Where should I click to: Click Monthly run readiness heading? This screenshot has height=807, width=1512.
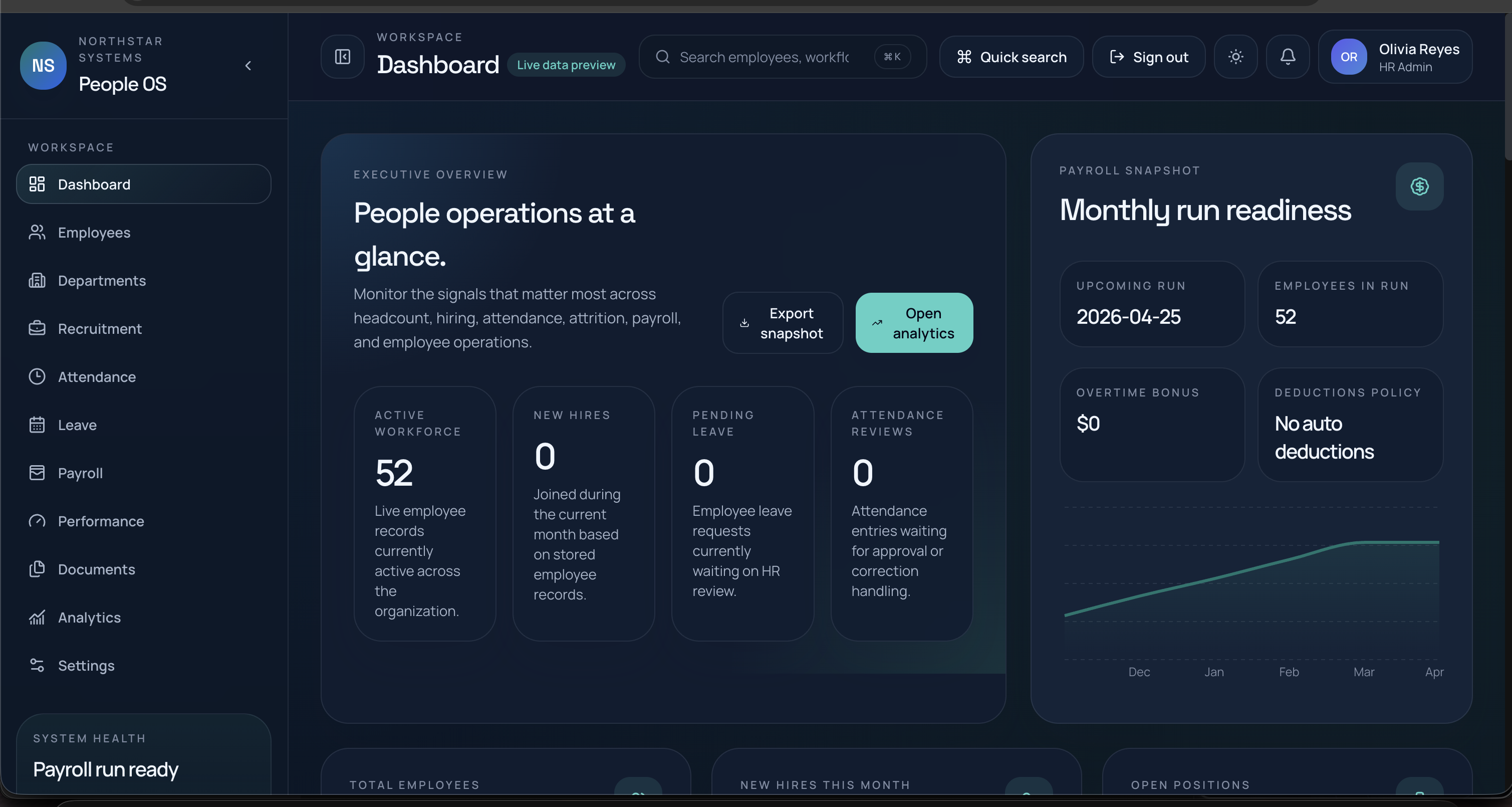point(1205,210)
